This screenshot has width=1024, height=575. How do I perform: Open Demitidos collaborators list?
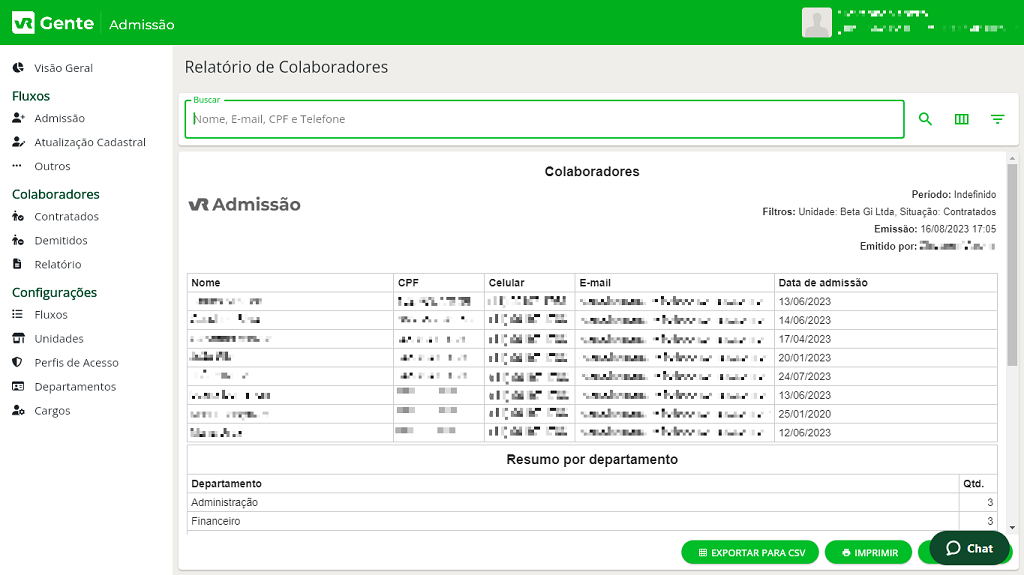point(60,240)
